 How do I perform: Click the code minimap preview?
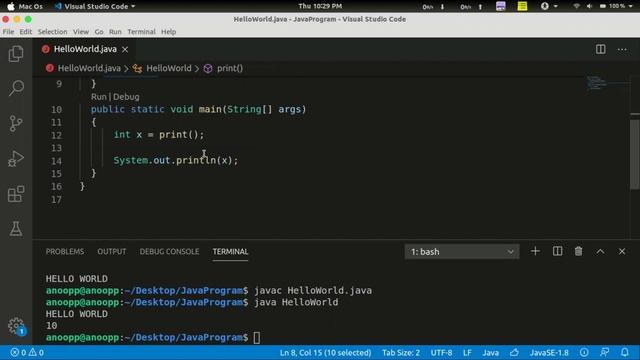pos(597,82)
